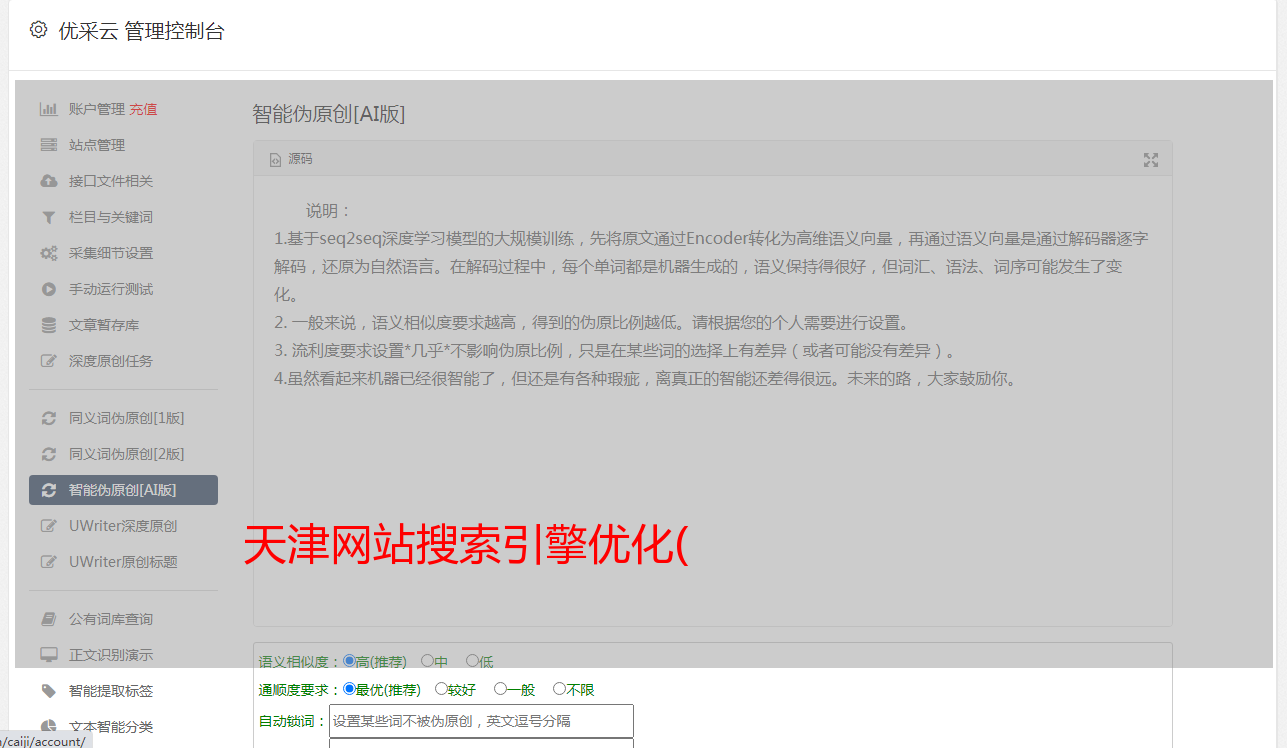Click the refresh icon for 同义词伪原创[2版]
This screenshot has width=1287, height=748.
pyautogui.click(x=48, y=454)
